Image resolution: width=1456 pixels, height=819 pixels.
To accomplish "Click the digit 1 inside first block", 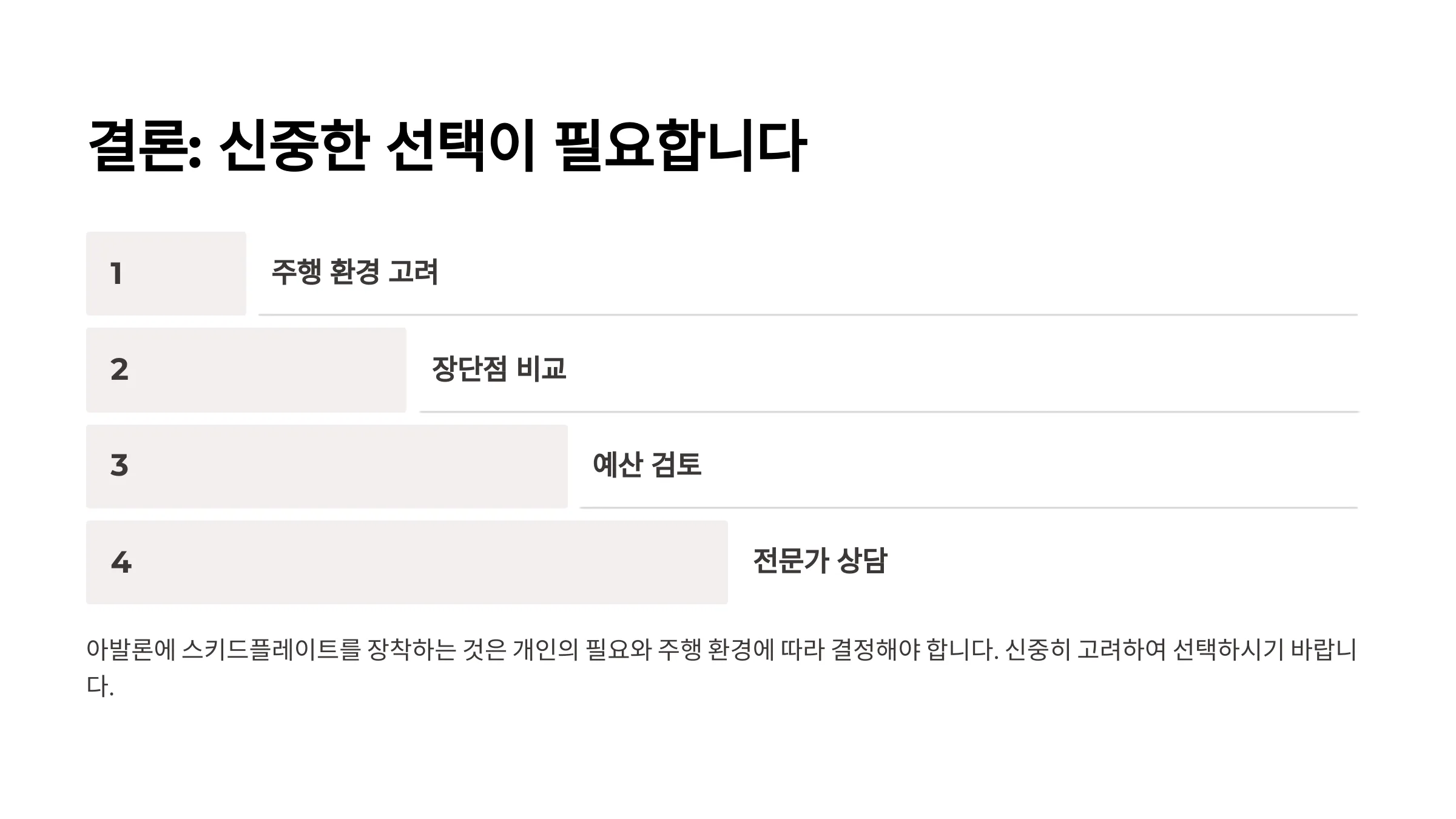I will 116,274.
